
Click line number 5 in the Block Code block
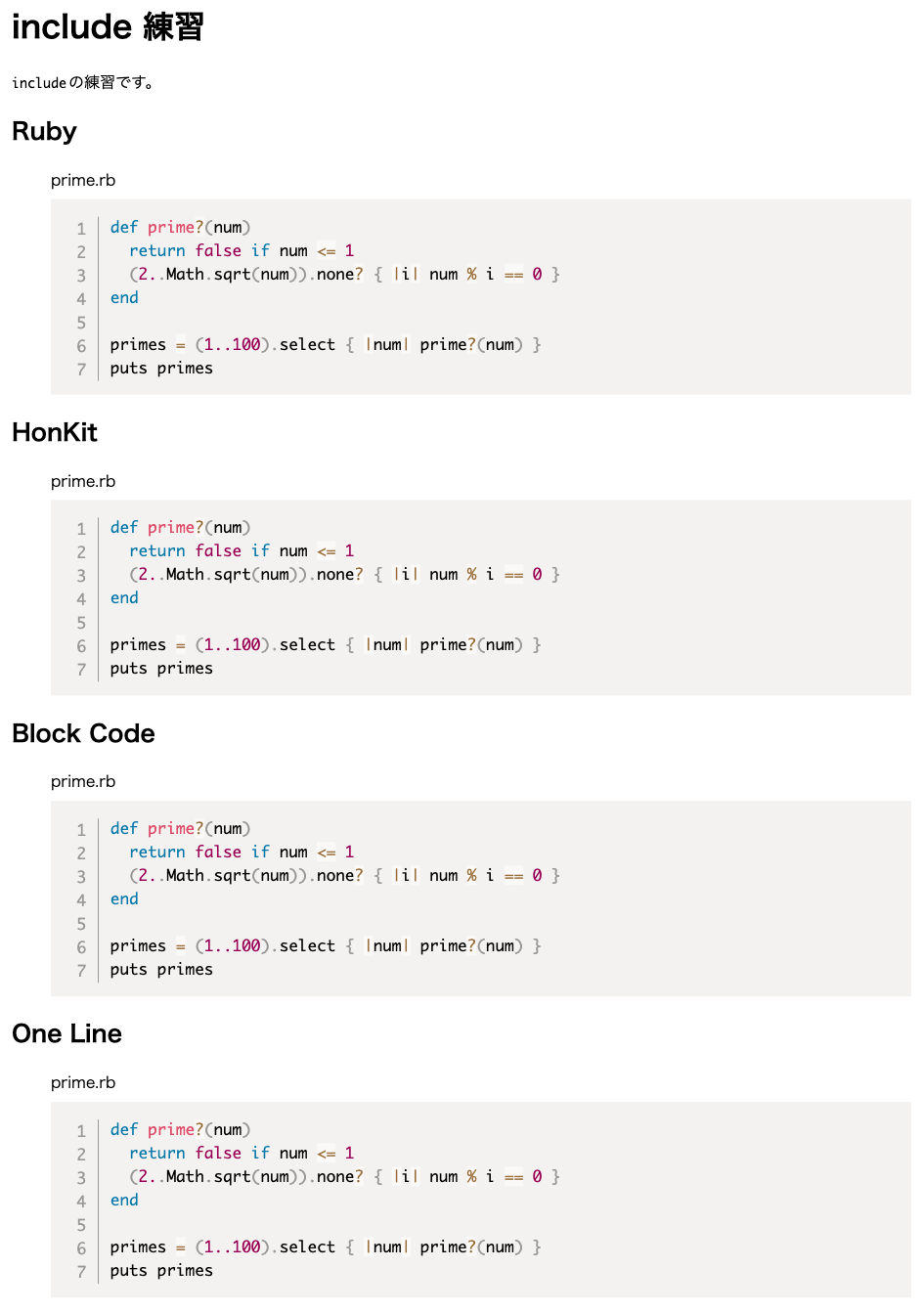[81, 924]
